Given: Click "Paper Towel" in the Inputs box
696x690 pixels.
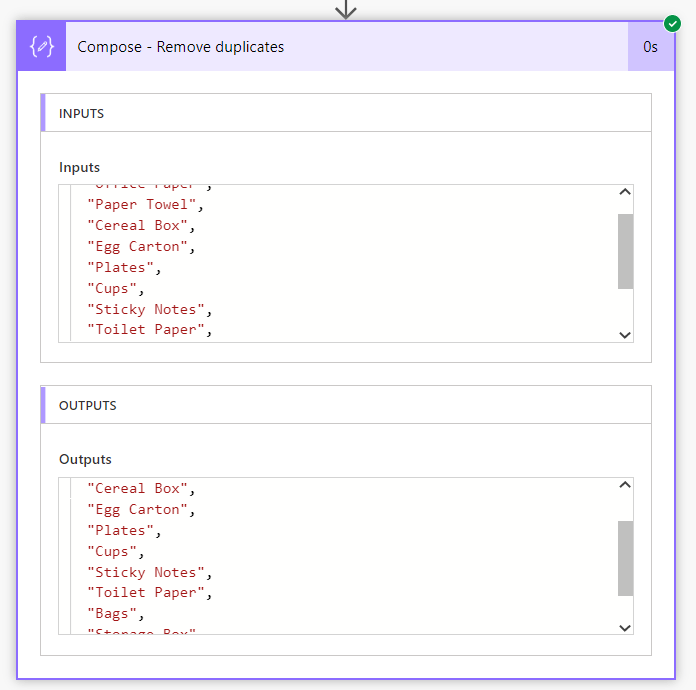Looking at the screenshot, I should coord(144,205).
